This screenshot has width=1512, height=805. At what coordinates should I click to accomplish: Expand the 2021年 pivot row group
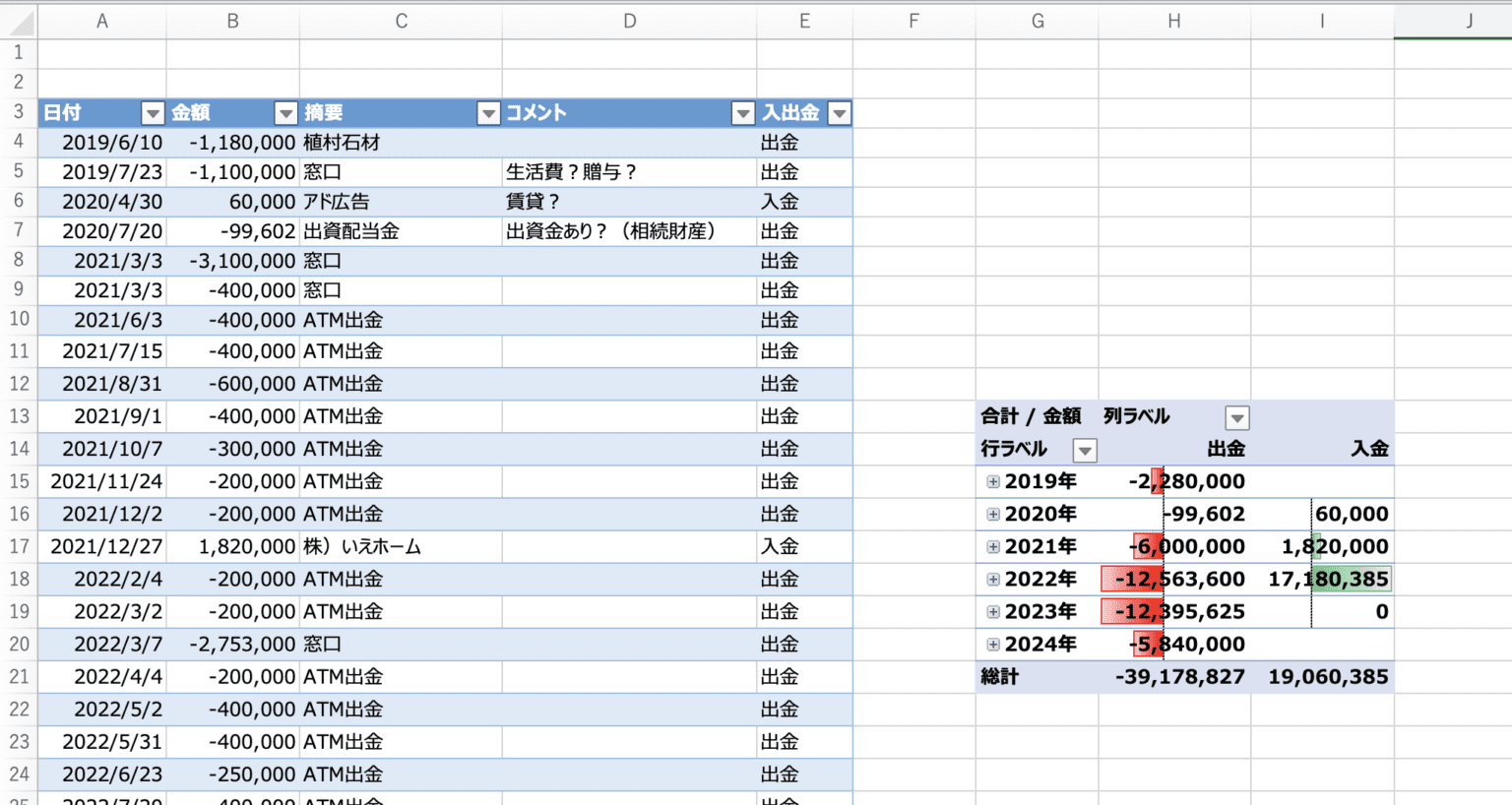(x=993, y=547)
